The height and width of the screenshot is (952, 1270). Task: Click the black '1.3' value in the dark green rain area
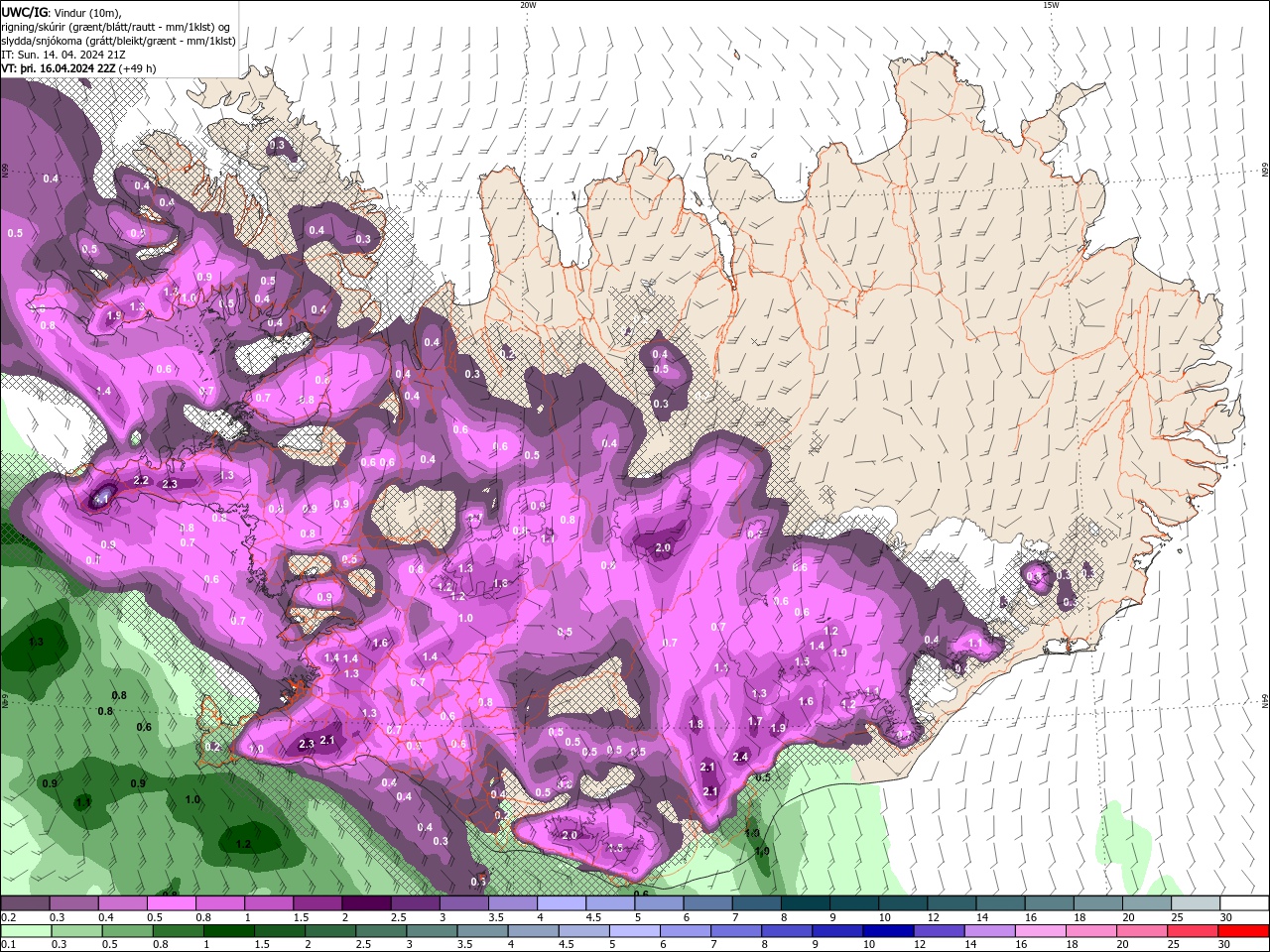pos(36,643)
